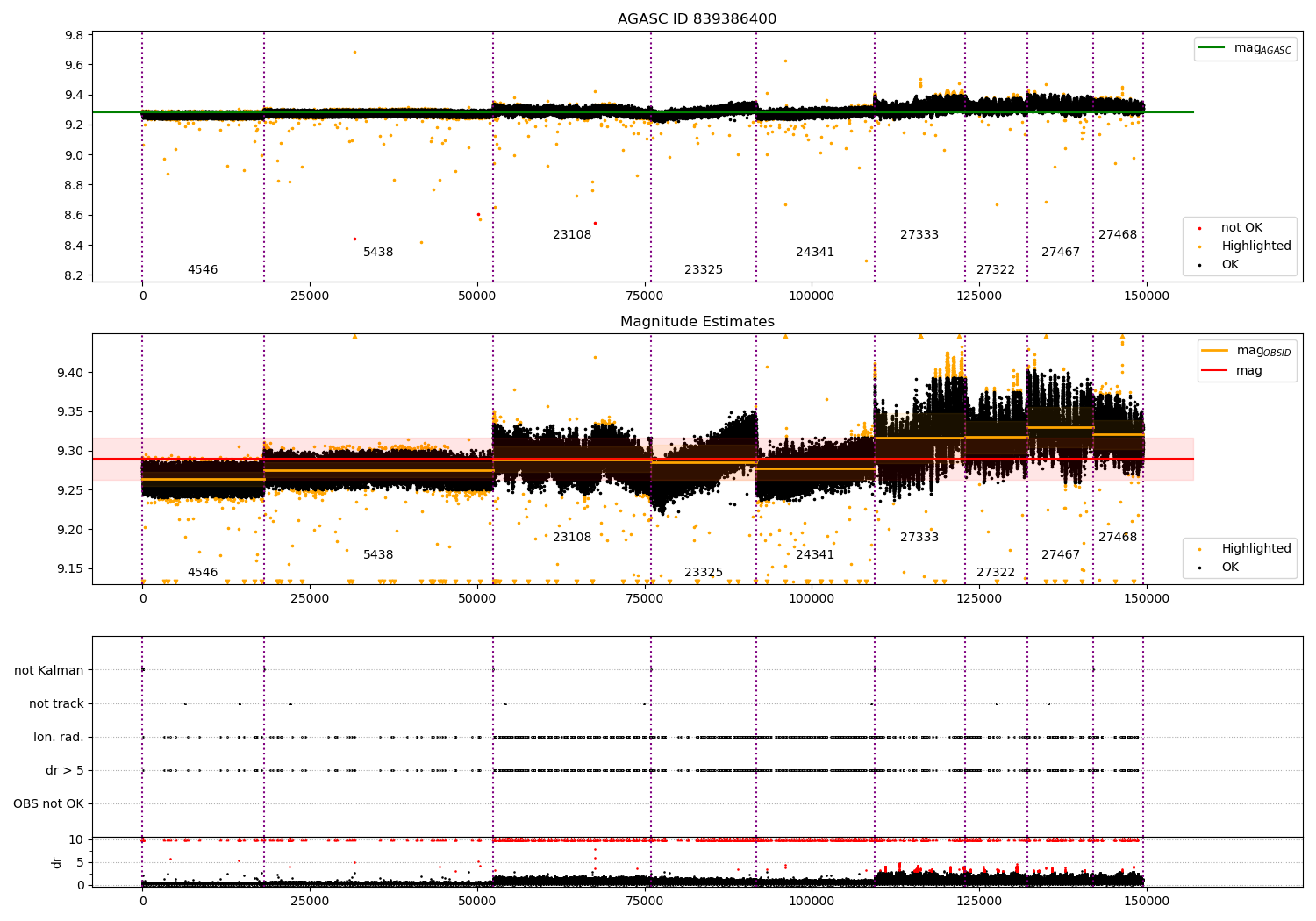
Task: Click the 'OBS not OK' row label
Action: pos(48,803)
